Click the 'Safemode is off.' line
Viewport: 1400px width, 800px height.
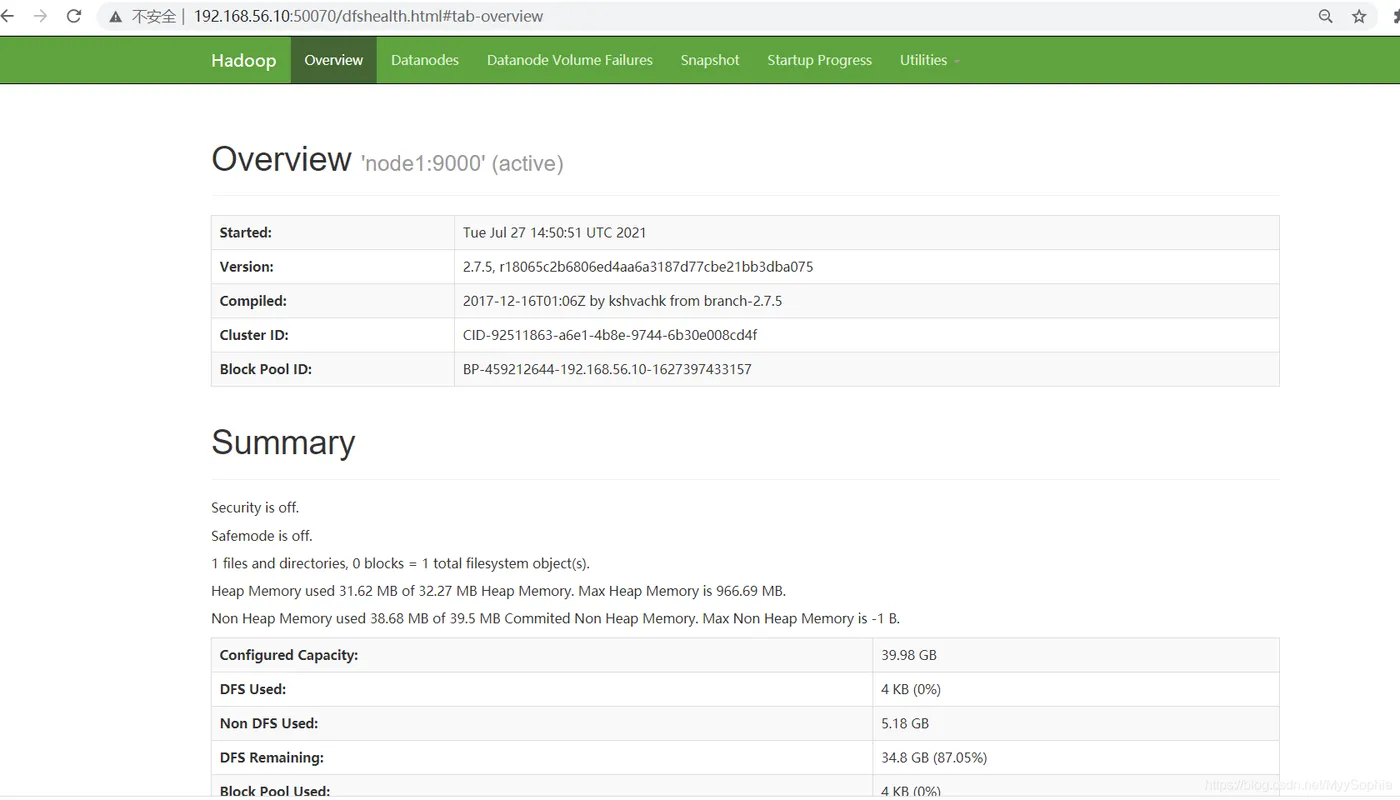point(262,535)
